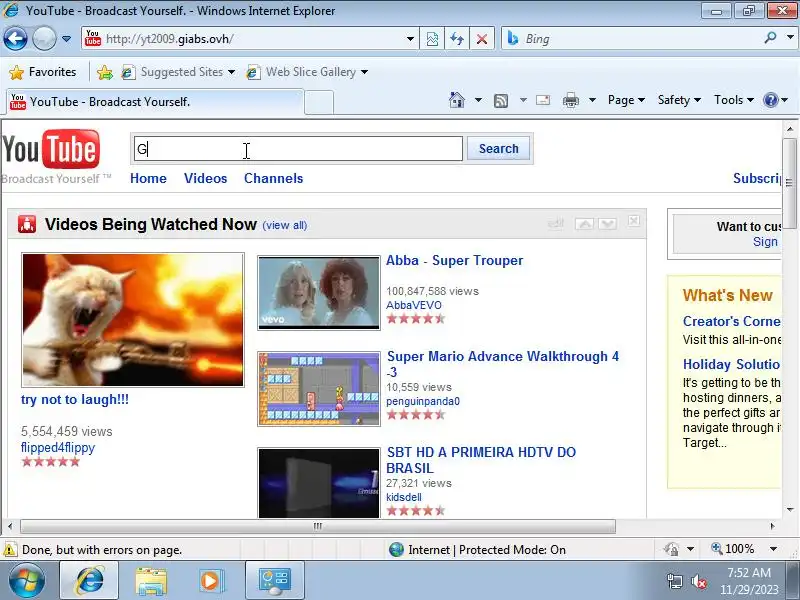The image size is (800, 600).
Task: Open a new blank tab
Action: click(319, 102)
